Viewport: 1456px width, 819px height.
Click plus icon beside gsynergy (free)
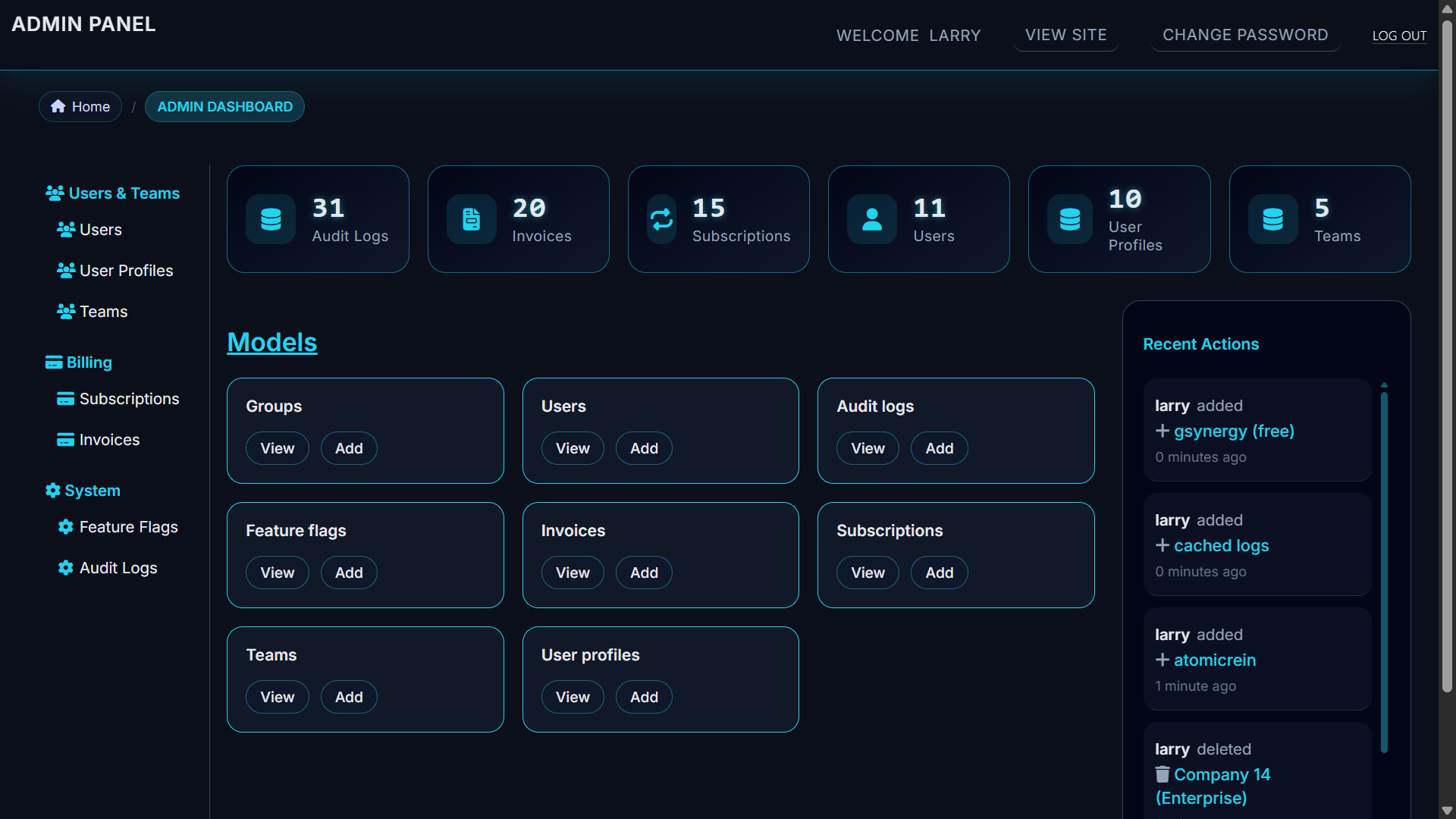pos(1163,431)
